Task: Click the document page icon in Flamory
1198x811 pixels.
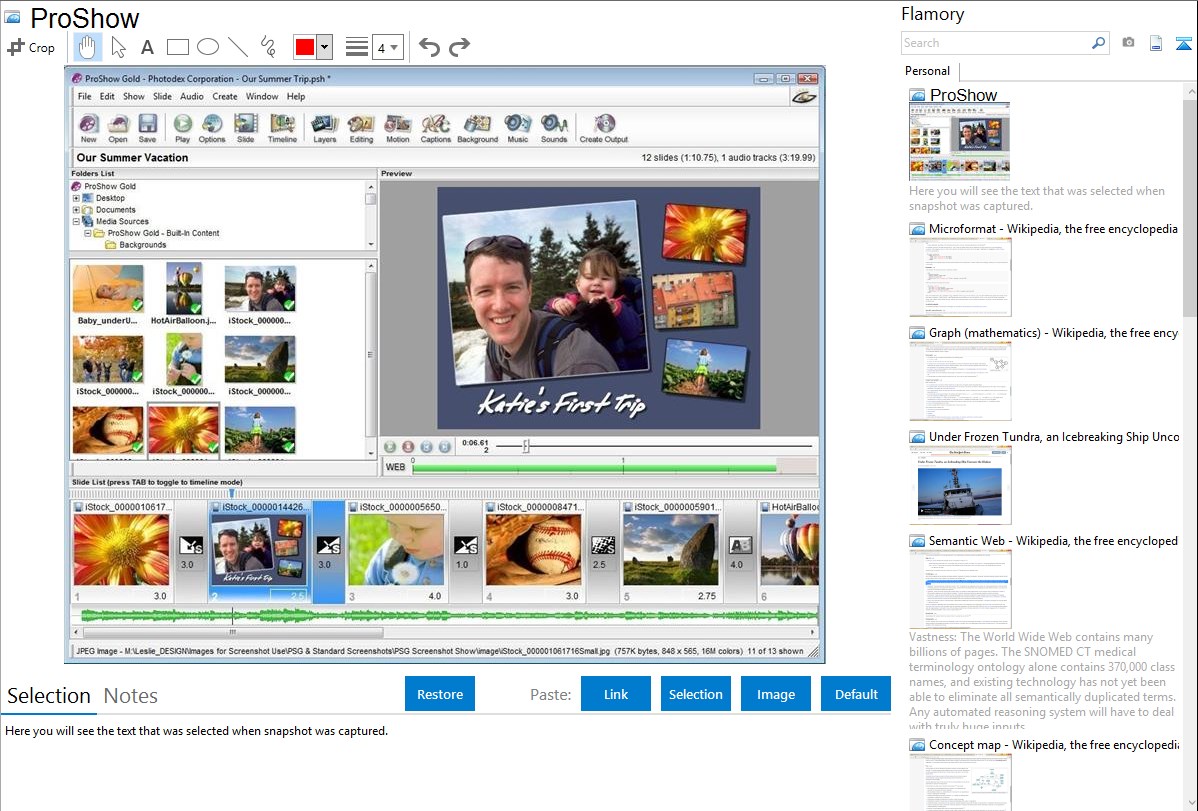Action: 1156,43
